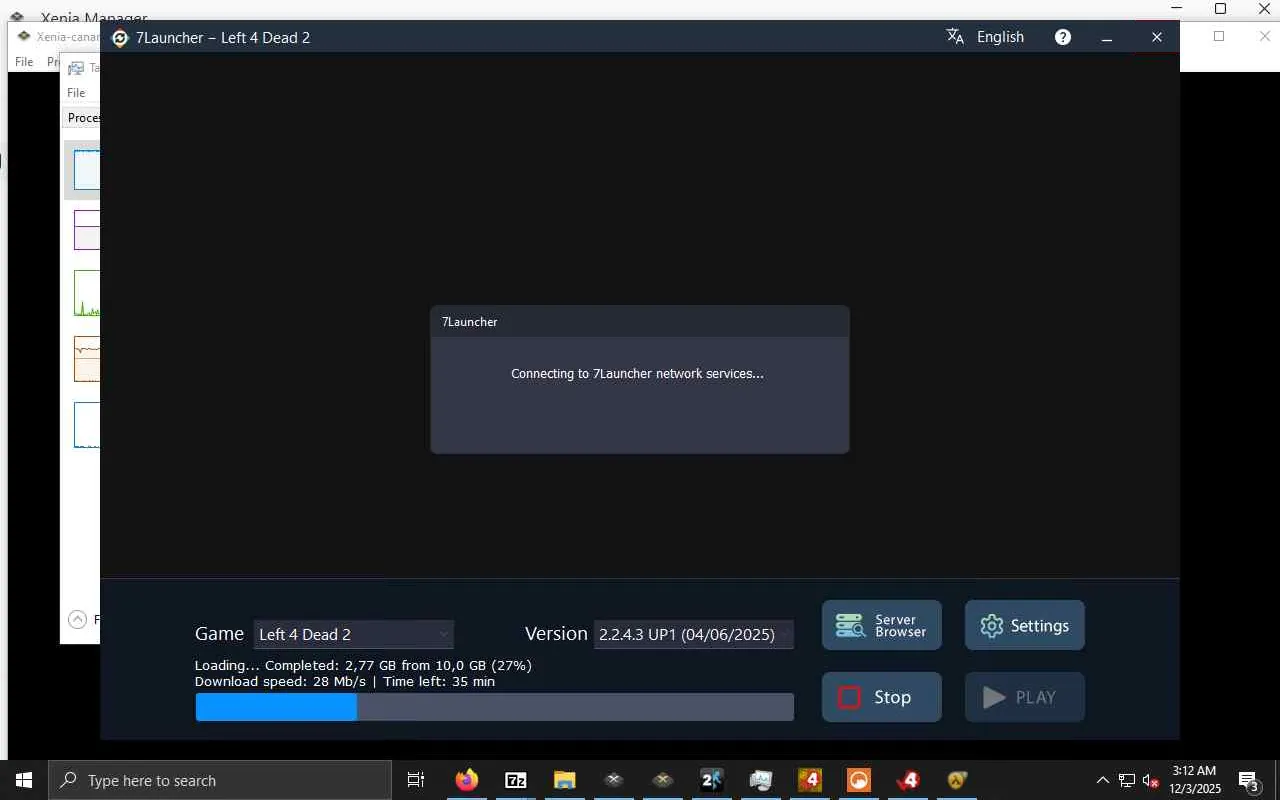This screenshot has width=1280, height=800.
Task: Select the green Disk graph thumbnail
Action: click(87, 293)
